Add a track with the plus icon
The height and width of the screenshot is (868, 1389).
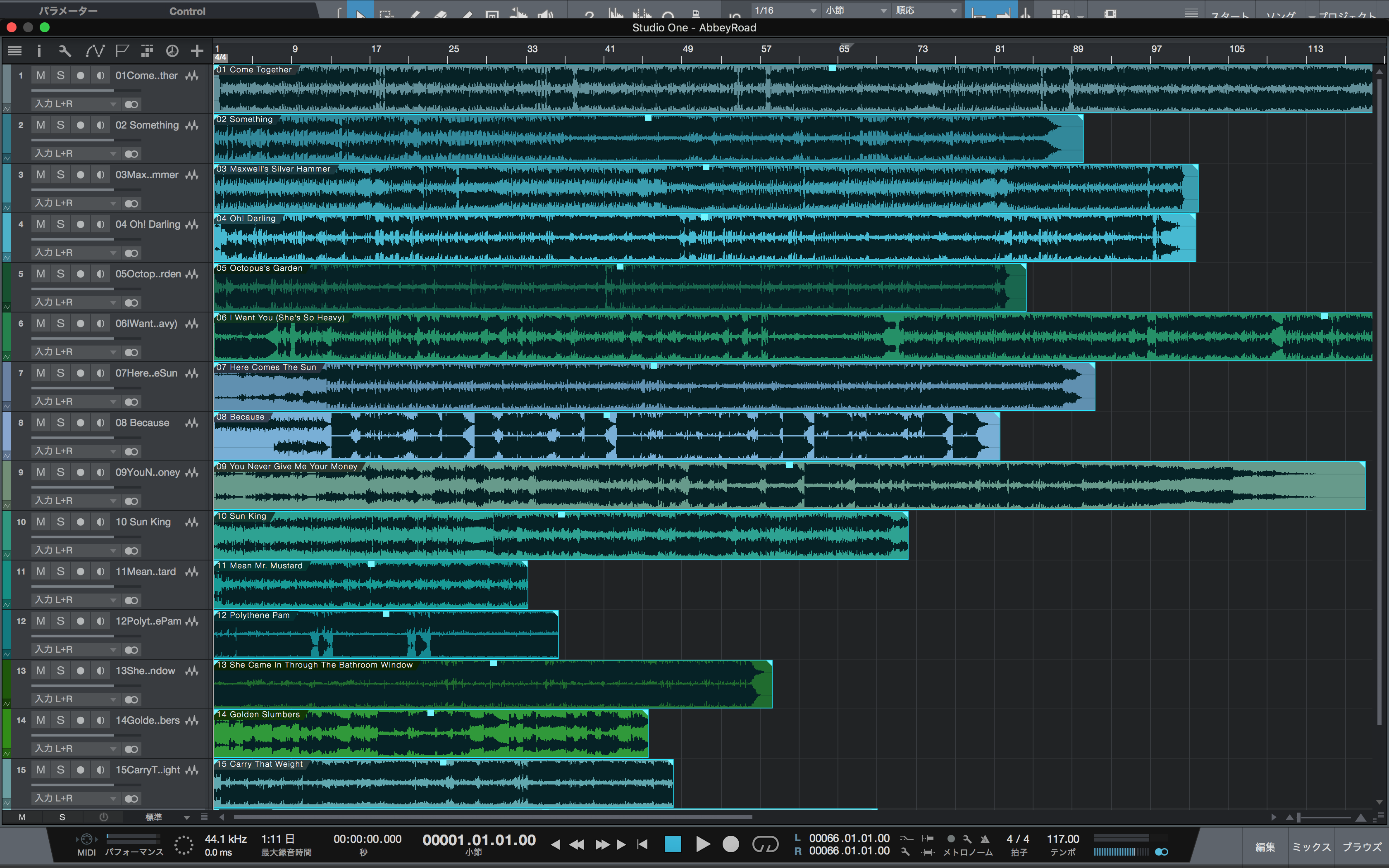click(197, 51)
